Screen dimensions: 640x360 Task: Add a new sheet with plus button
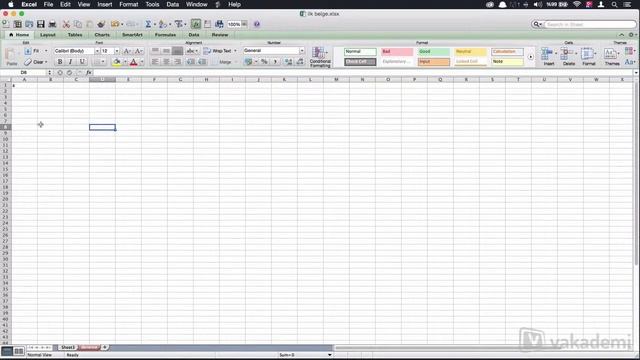click(104, 347)
